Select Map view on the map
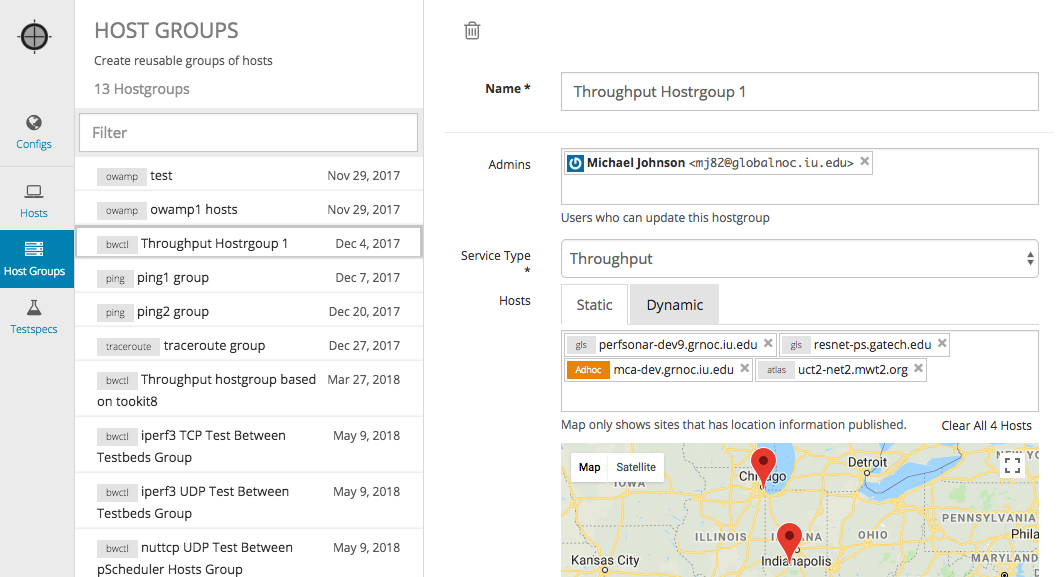Screen dimensions: 1059x577 pos(590,467)
